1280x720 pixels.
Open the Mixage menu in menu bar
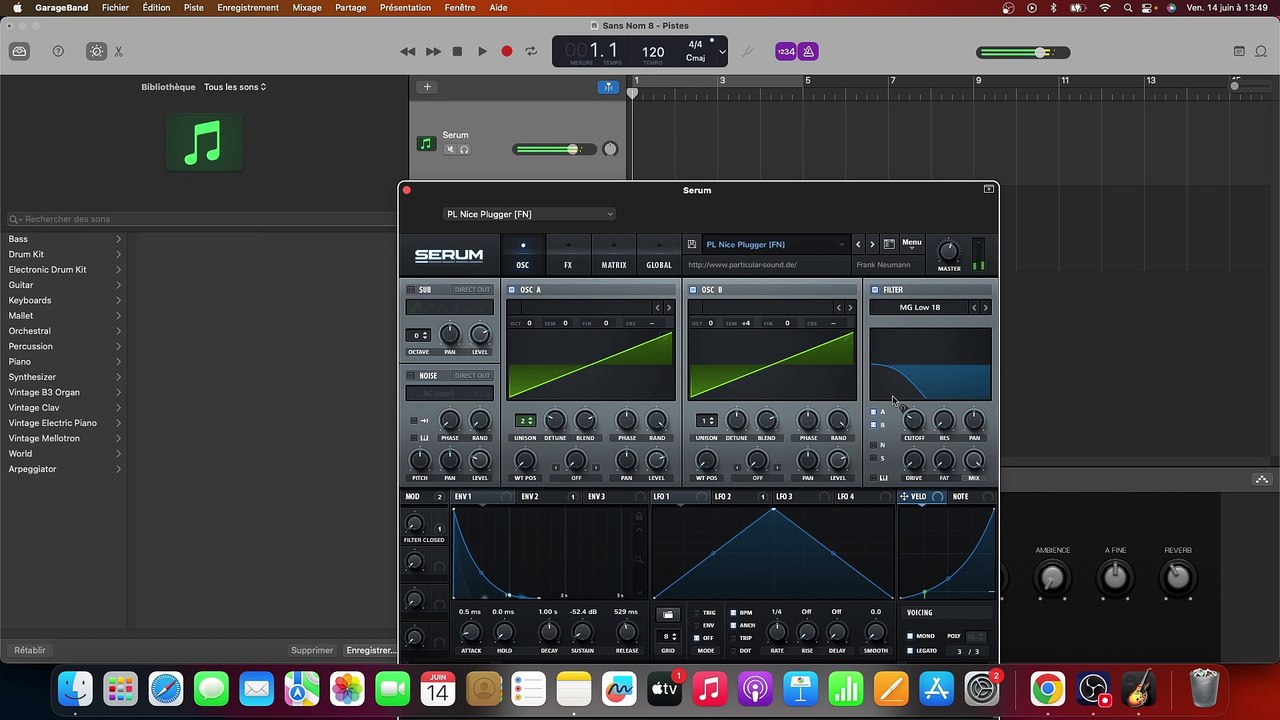[307, 7]
